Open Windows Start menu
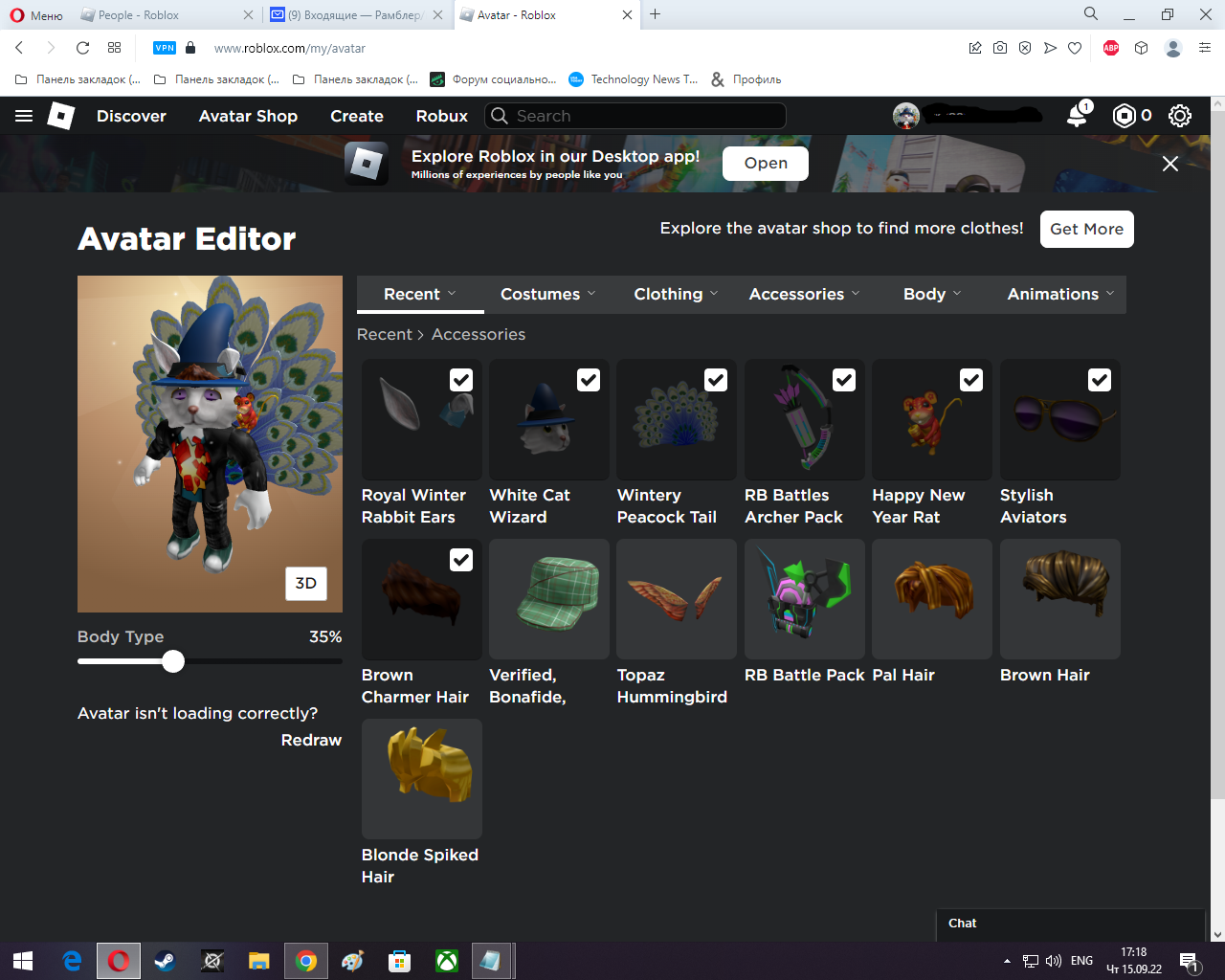Viewport: 1225px width, 980px height. 23,961
